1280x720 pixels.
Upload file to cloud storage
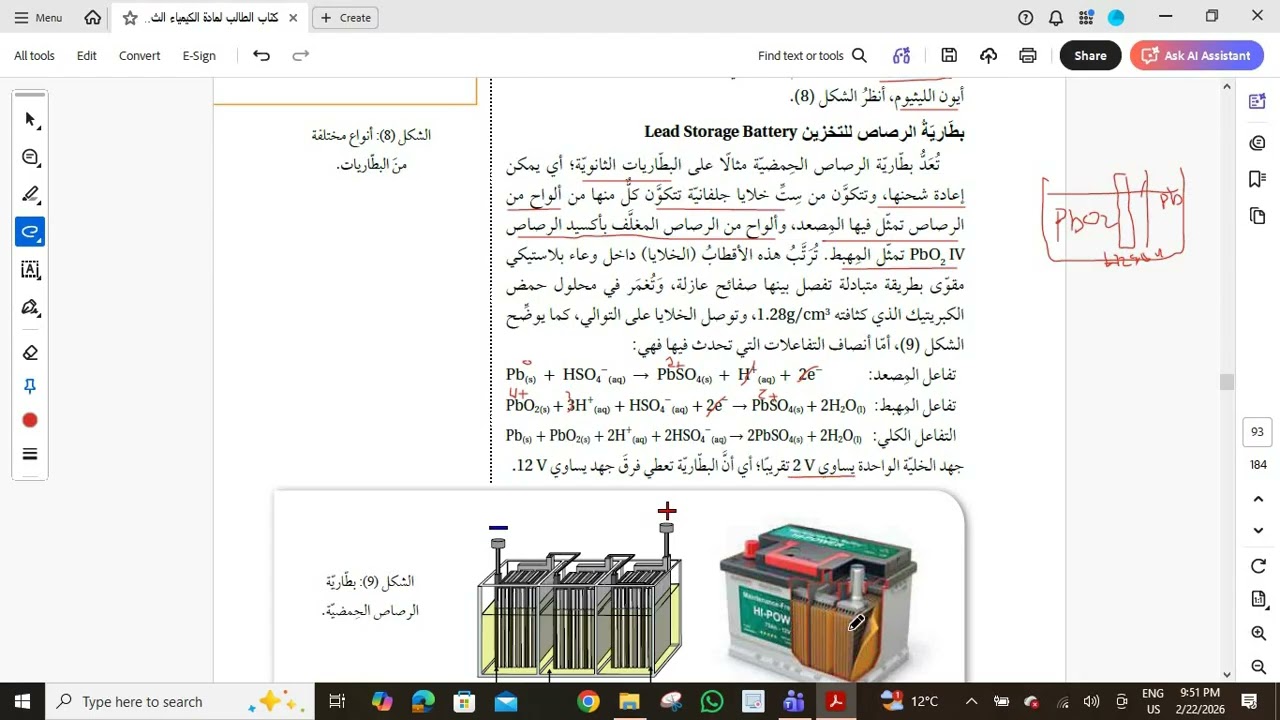(988, 56)
